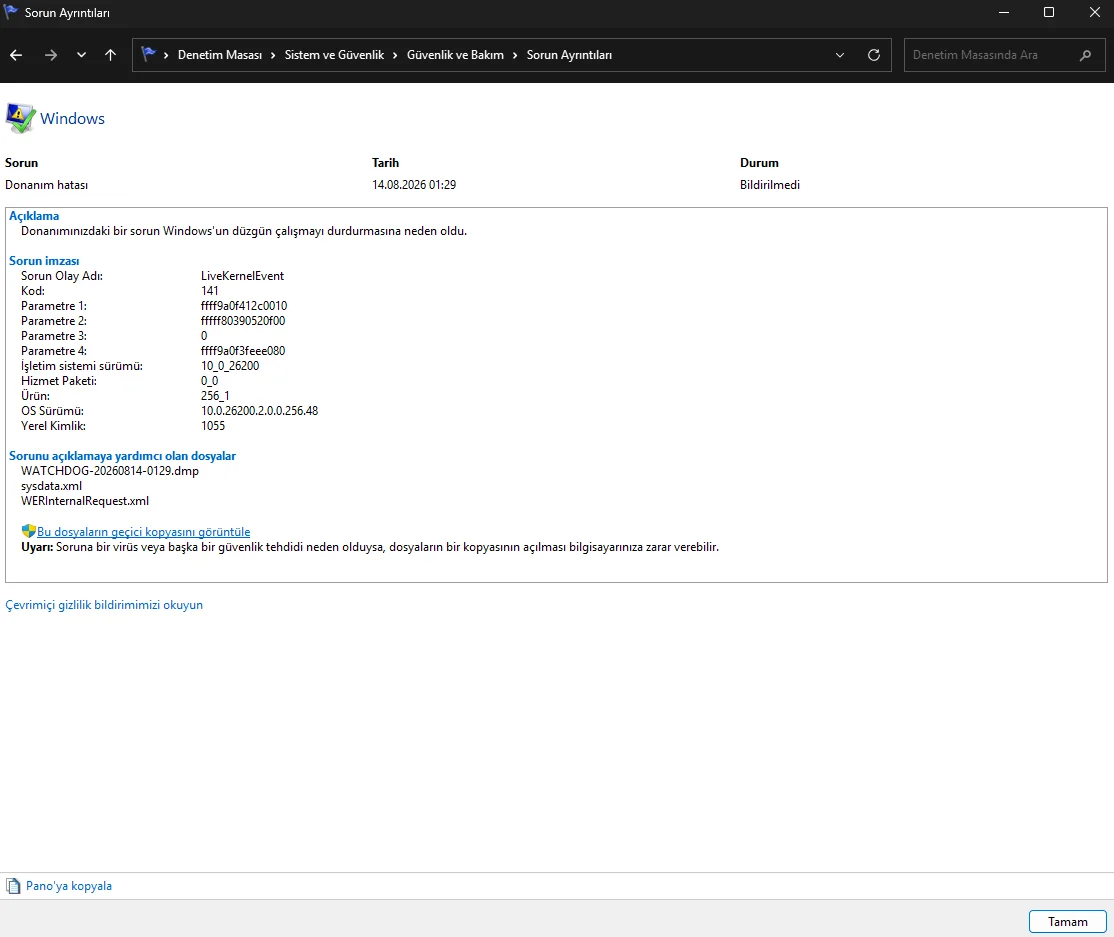Image resolution: width=1114 pixels, height=937 pixels.
Task: Click Donanım hatası problem text
Action: coord(46,185)
